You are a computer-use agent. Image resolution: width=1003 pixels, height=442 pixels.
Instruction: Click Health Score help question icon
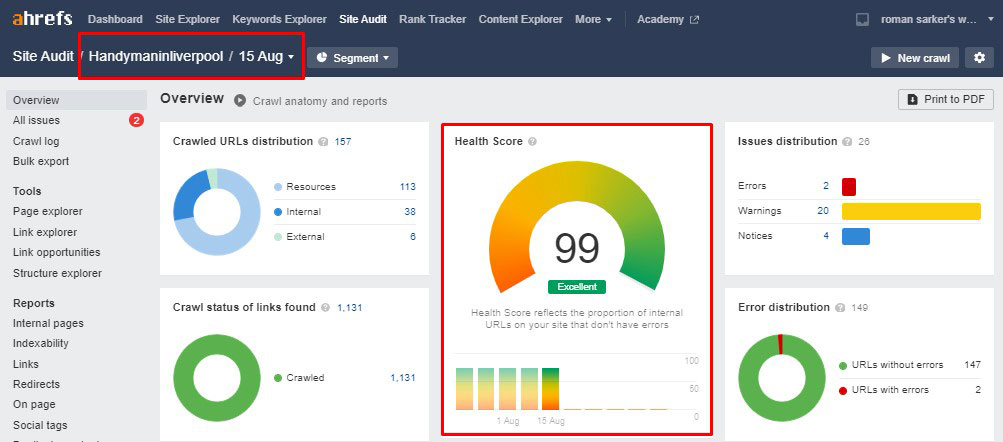pos(532,142)
